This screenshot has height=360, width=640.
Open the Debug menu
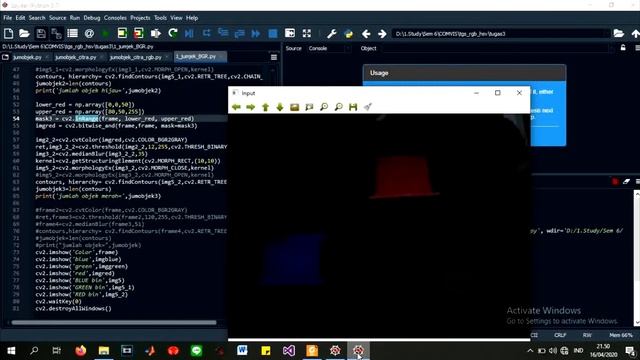click(92, 18)
